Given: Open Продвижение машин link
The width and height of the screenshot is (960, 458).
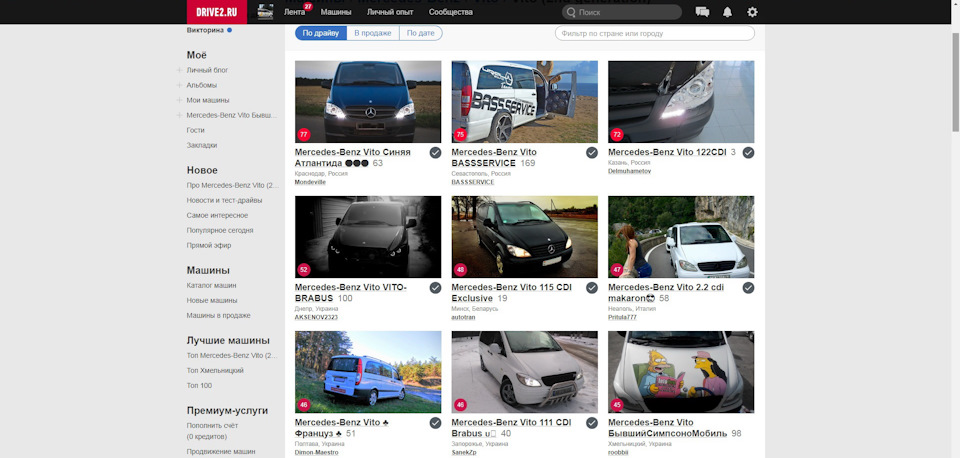Looking at the screenshot, I should pyautogui.click(x=221, y=452).
